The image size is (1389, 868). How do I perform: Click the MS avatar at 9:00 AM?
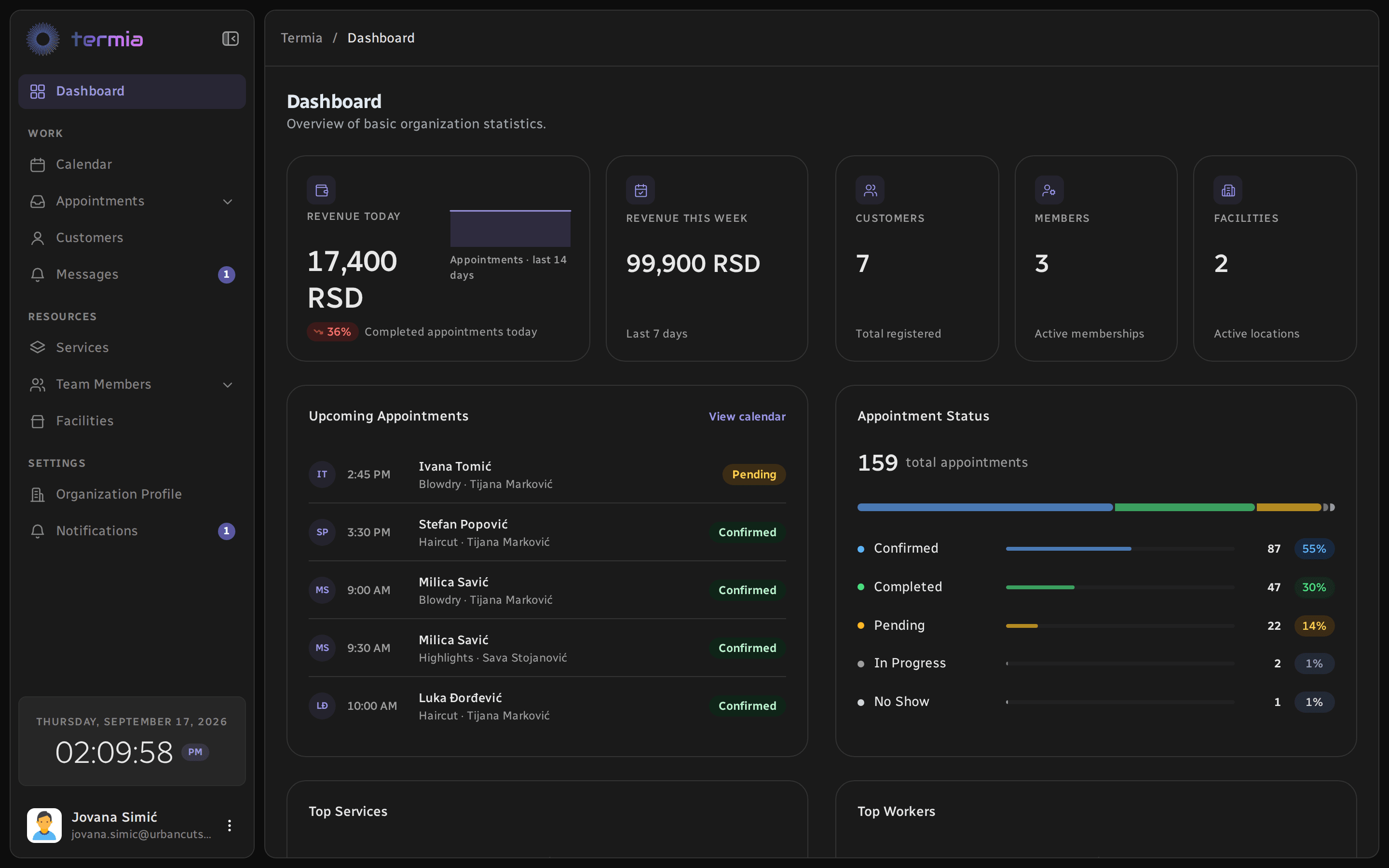tap(322, 590)
